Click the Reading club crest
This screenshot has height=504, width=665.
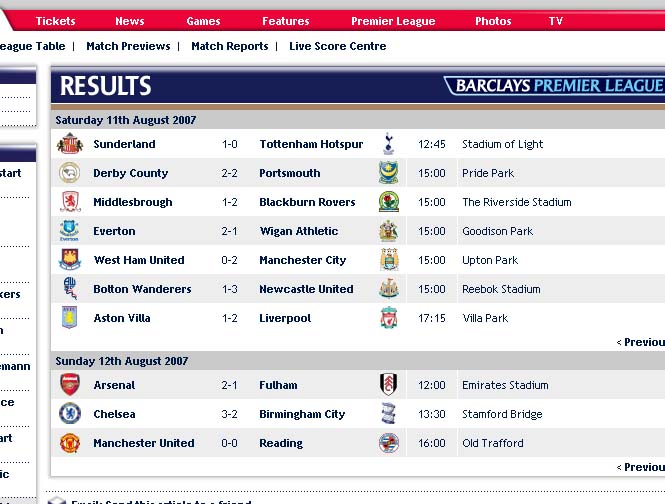coord(388,443)
